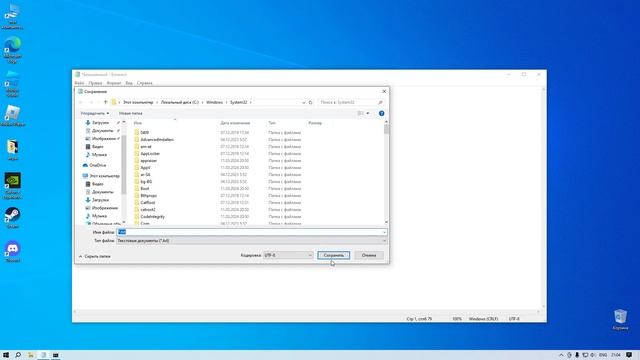This screenshot has width=640, height=360.
Task: Open the Steam desktop shortcut
Action: (13, 218)
